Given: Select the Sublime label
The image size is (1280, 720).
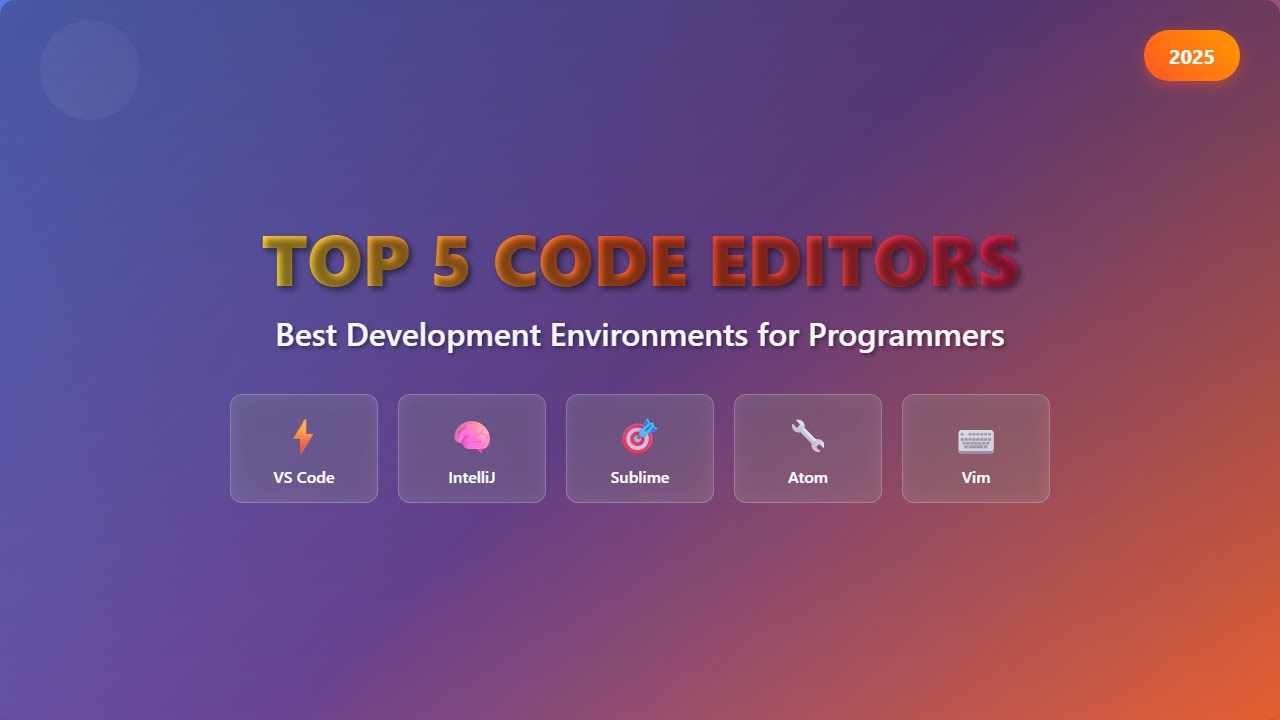Looking at the screenshot, I should click(x=640, y=478).
